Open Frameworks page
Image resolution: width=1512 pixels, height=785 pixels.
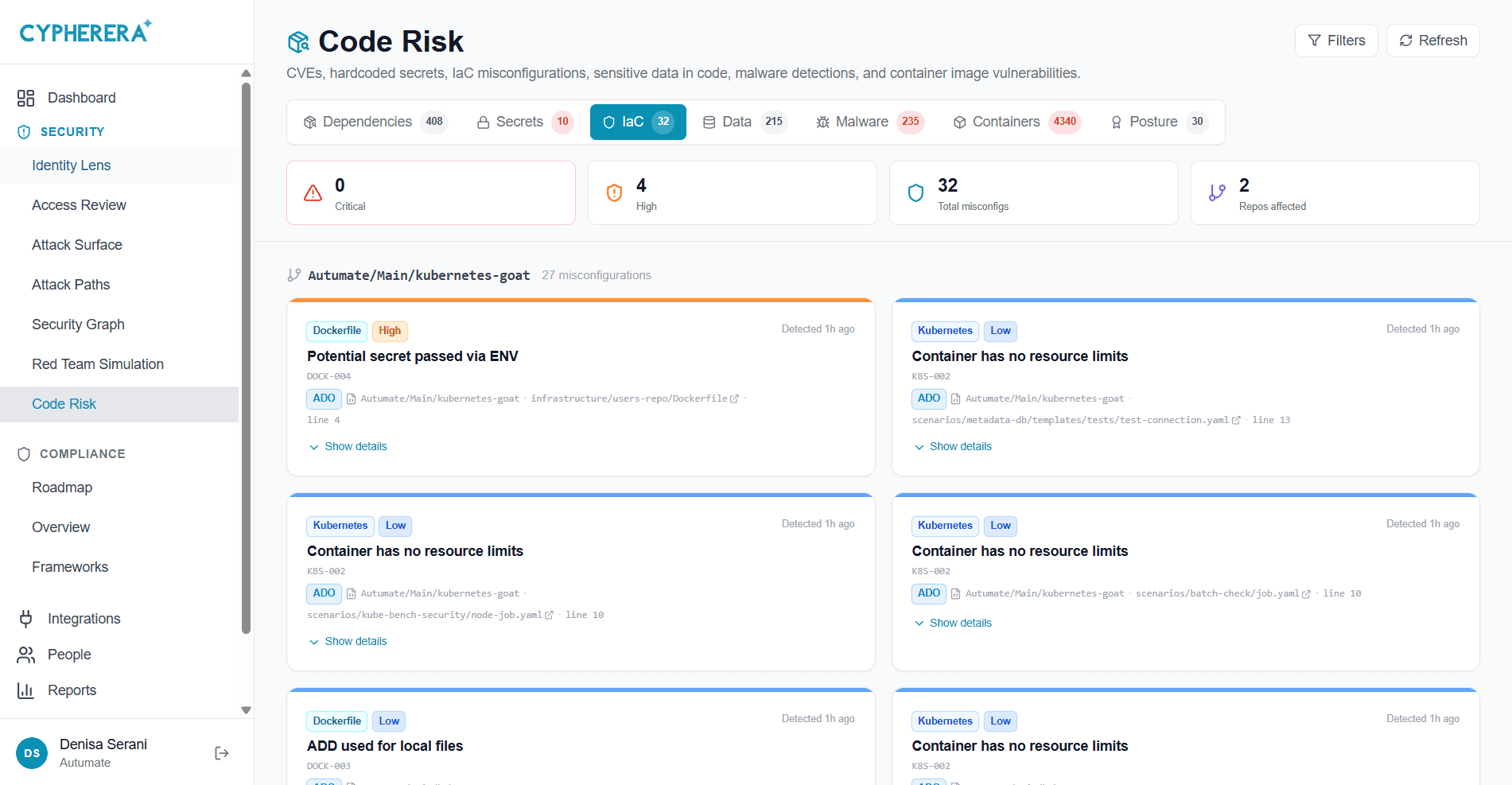click(119, 567)
